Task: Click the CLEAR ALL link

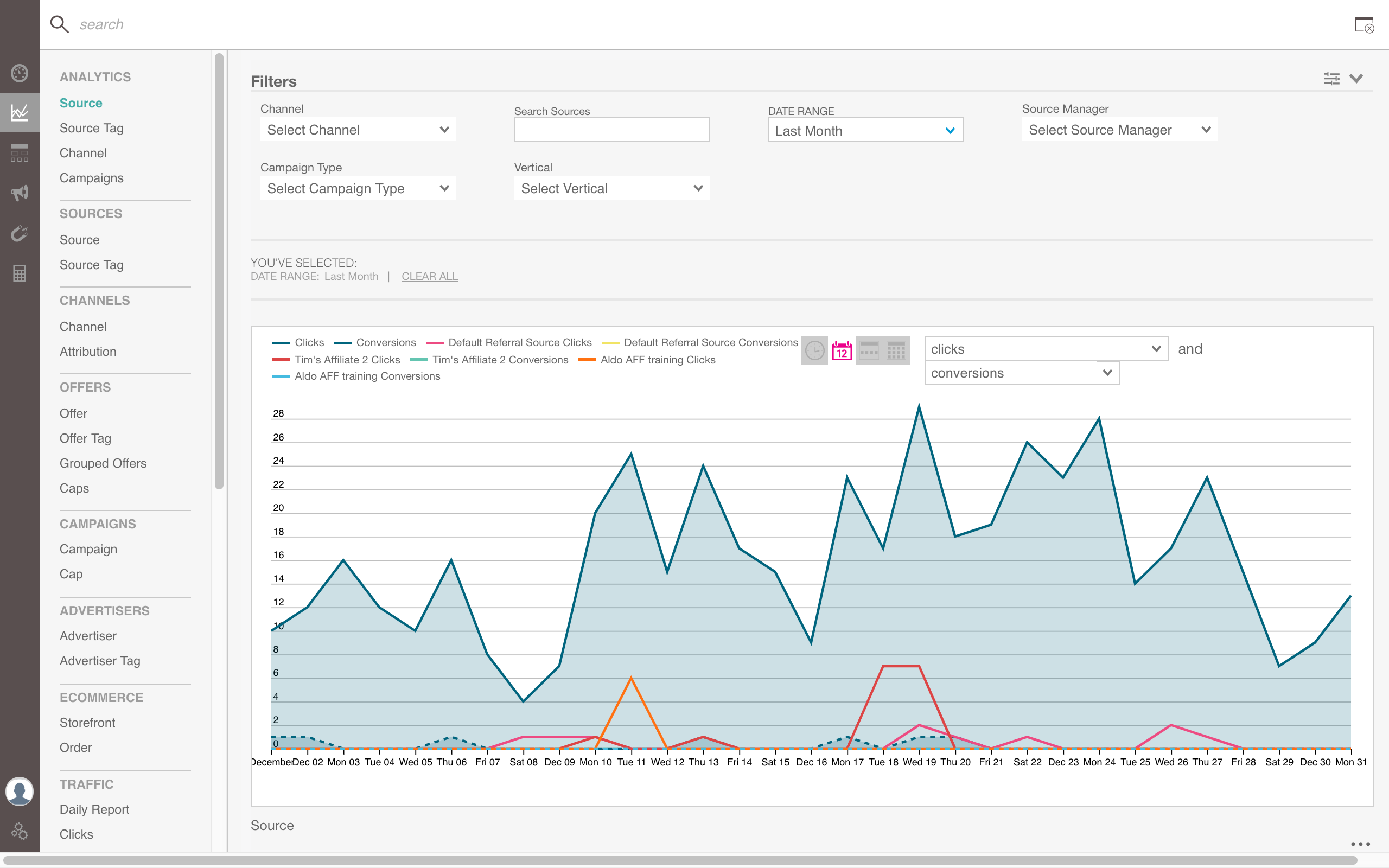Action: coord(429,276)
